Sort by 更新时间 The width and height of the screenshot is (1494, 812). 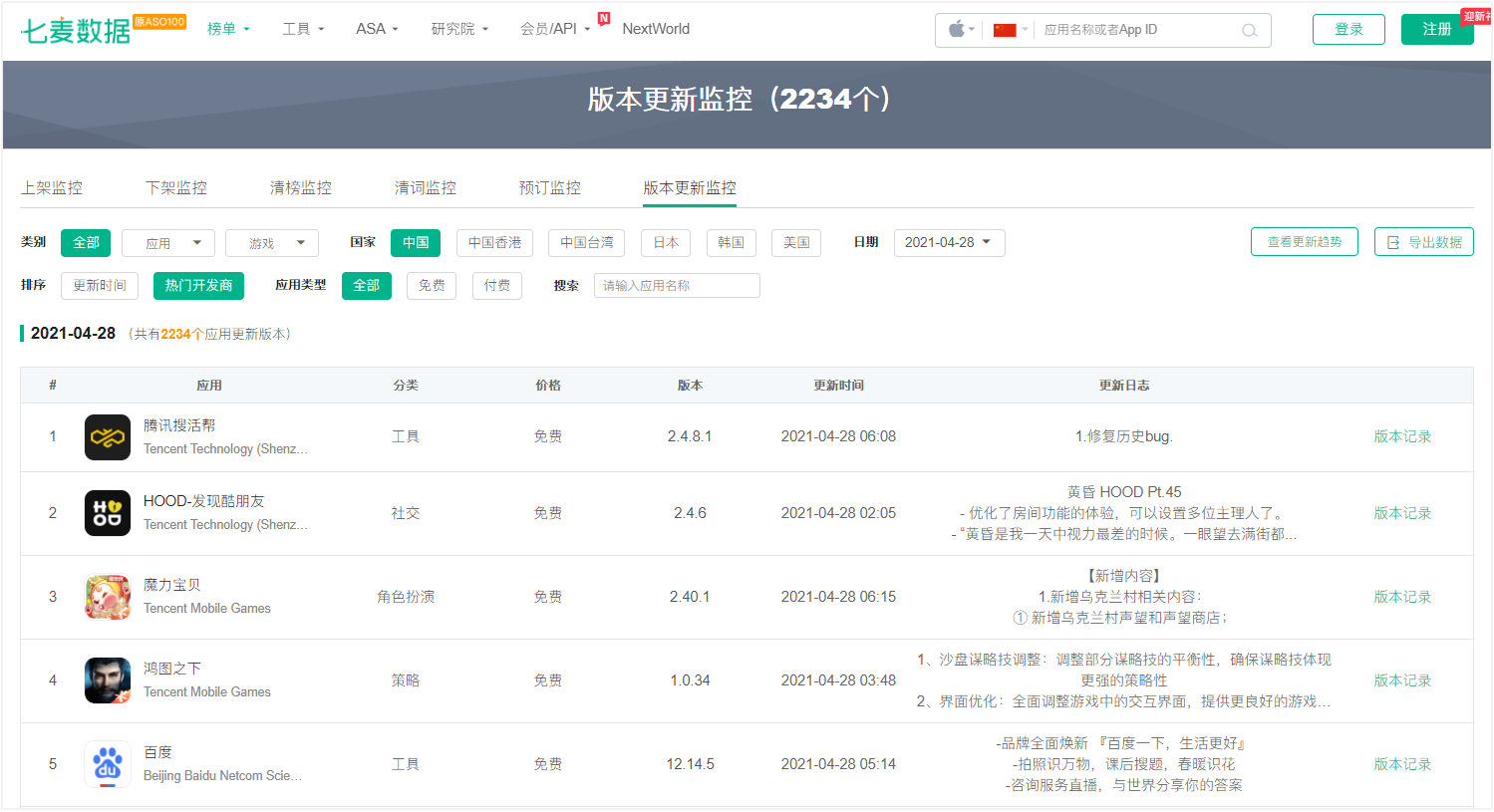pos(100,286)
